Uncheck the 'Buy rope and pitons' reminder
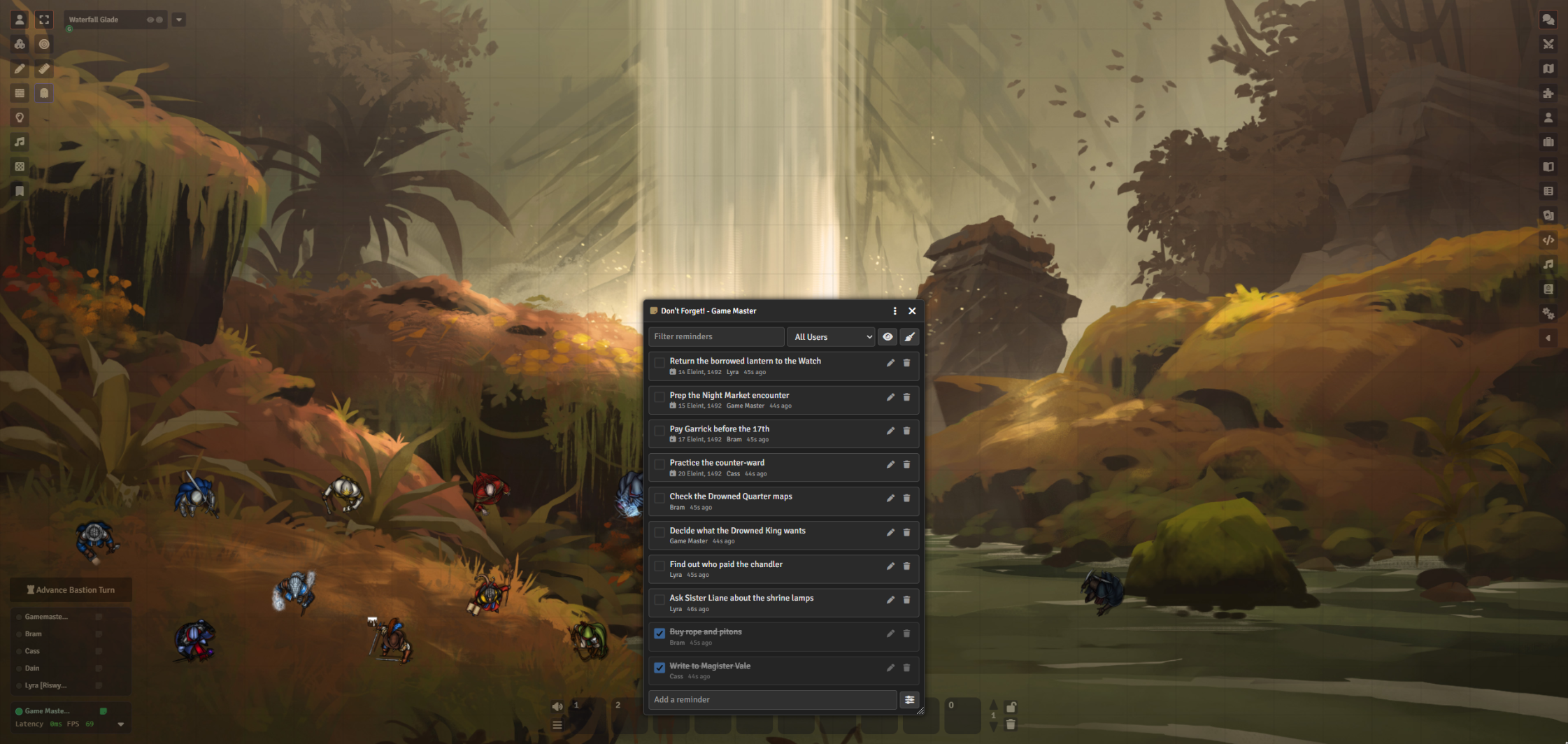Screen dimensions: 1568x744 [x=660, y=634]
